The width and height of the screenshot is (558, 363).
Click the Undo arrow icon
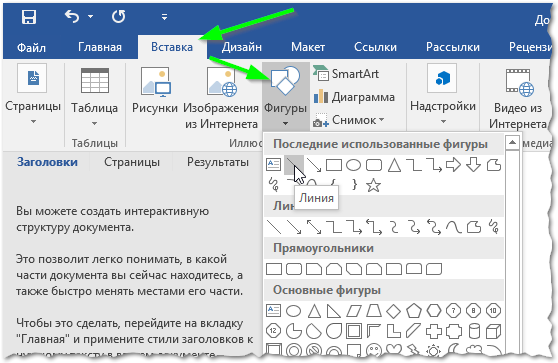tap(72, 16)
